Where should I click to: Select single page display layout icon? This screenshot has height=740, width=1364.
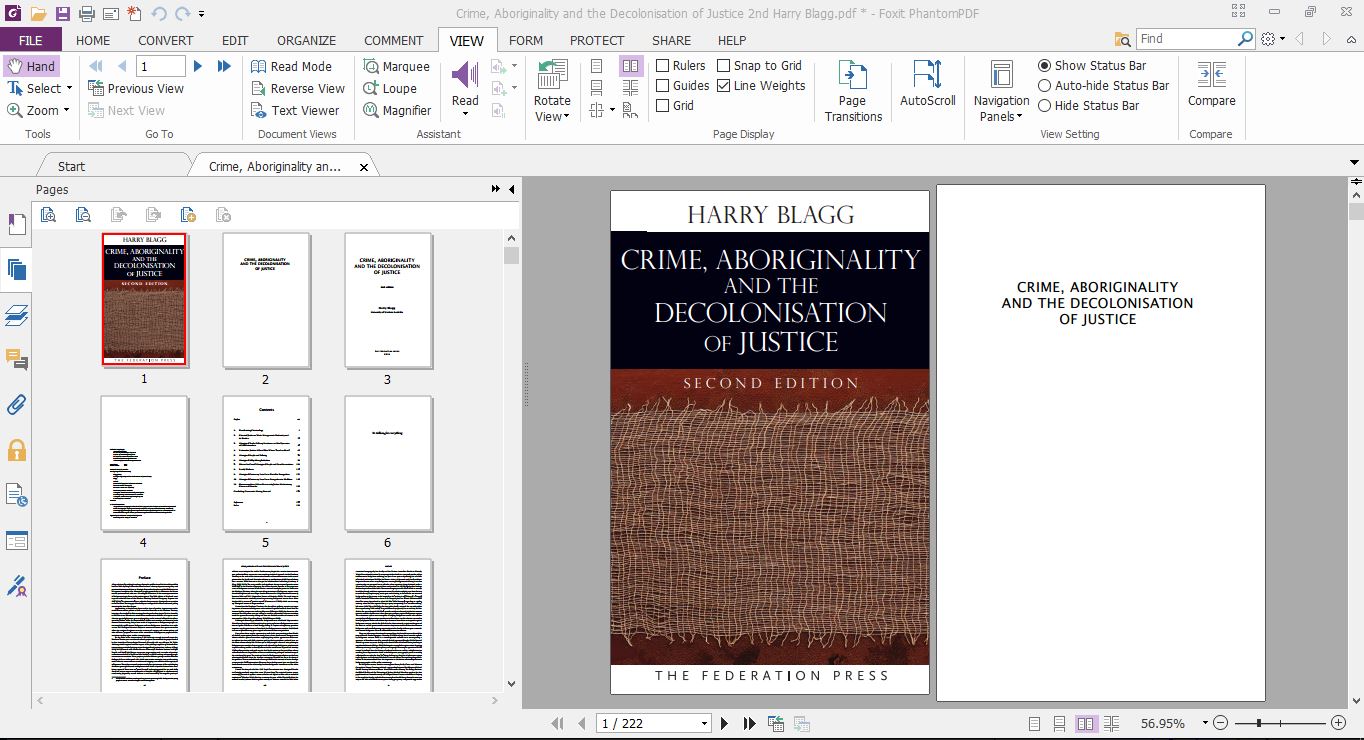[x=596, y=66]
